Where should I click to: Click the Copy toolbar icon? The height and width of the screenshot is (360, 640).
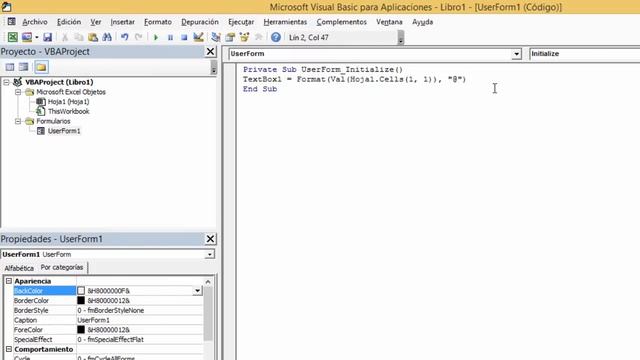point(79,37)
